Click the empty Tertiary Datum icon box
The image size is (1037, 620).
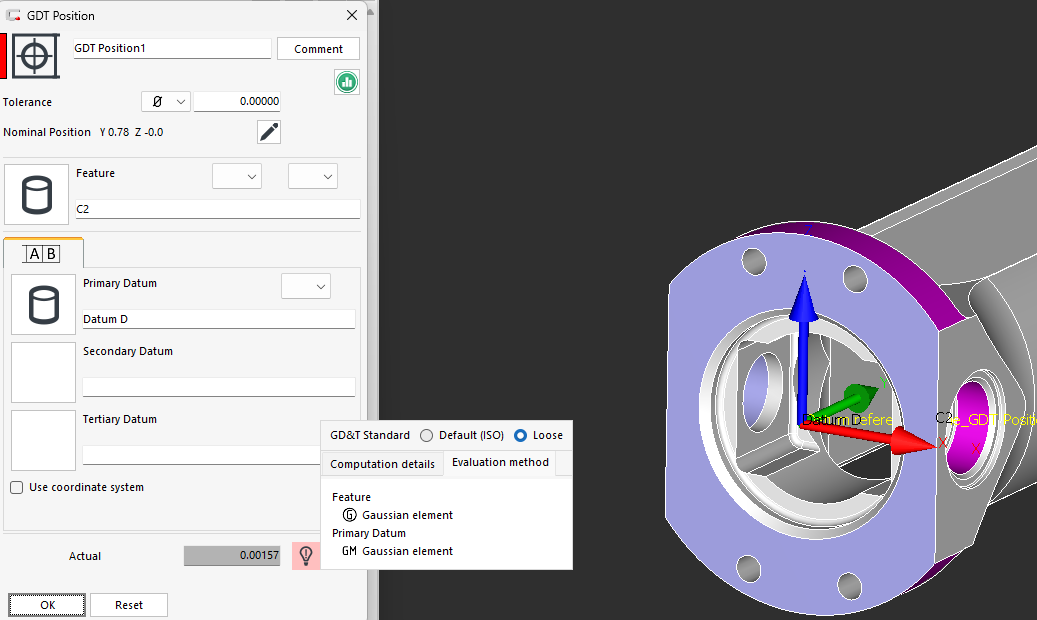[x=43, y=441]
